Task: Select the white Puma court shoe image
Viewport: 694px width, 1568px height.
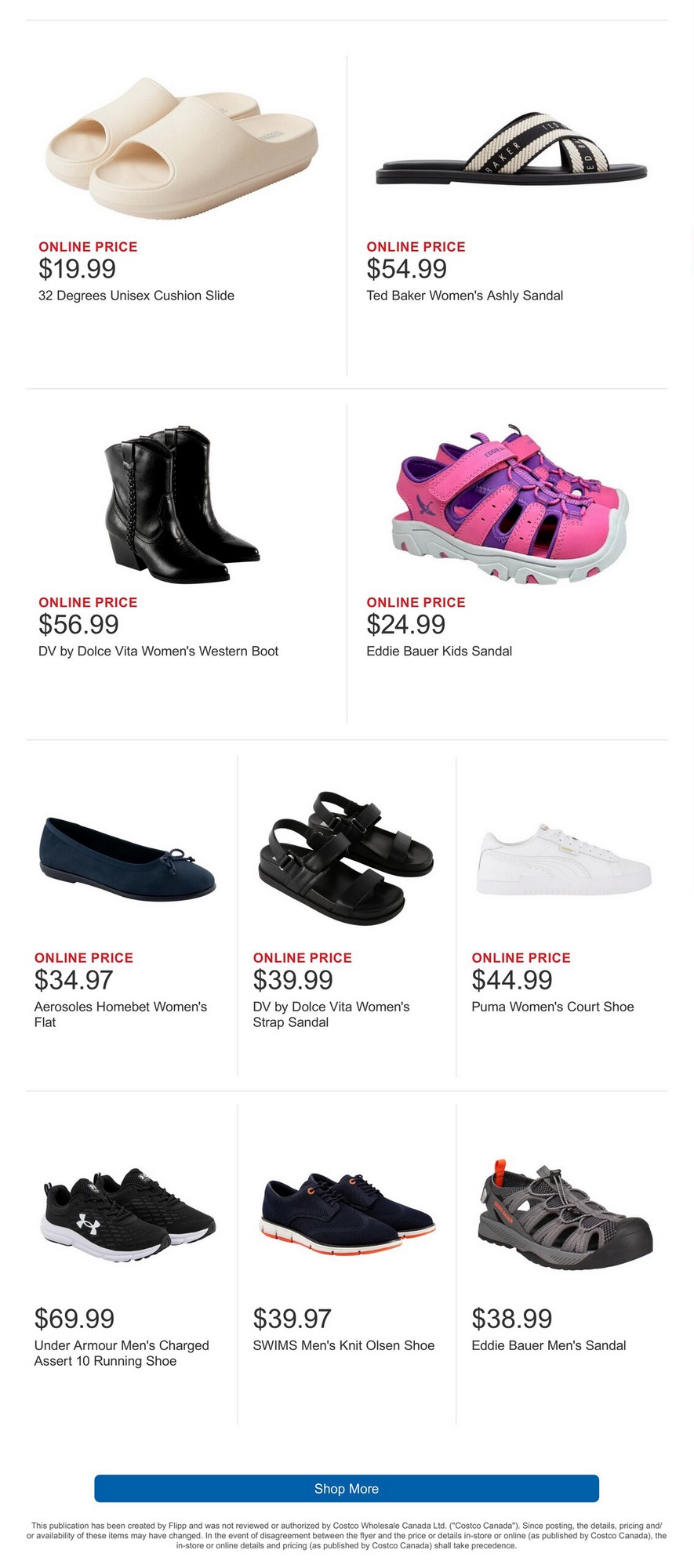Action: [564, 860]
